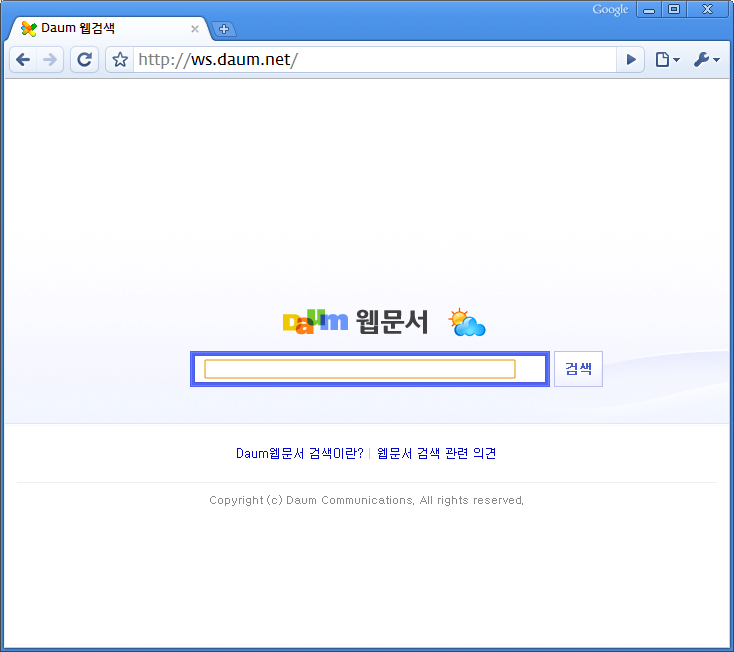
Task: Bookmark this page with the star icon
Action: (x=120, y=59)
